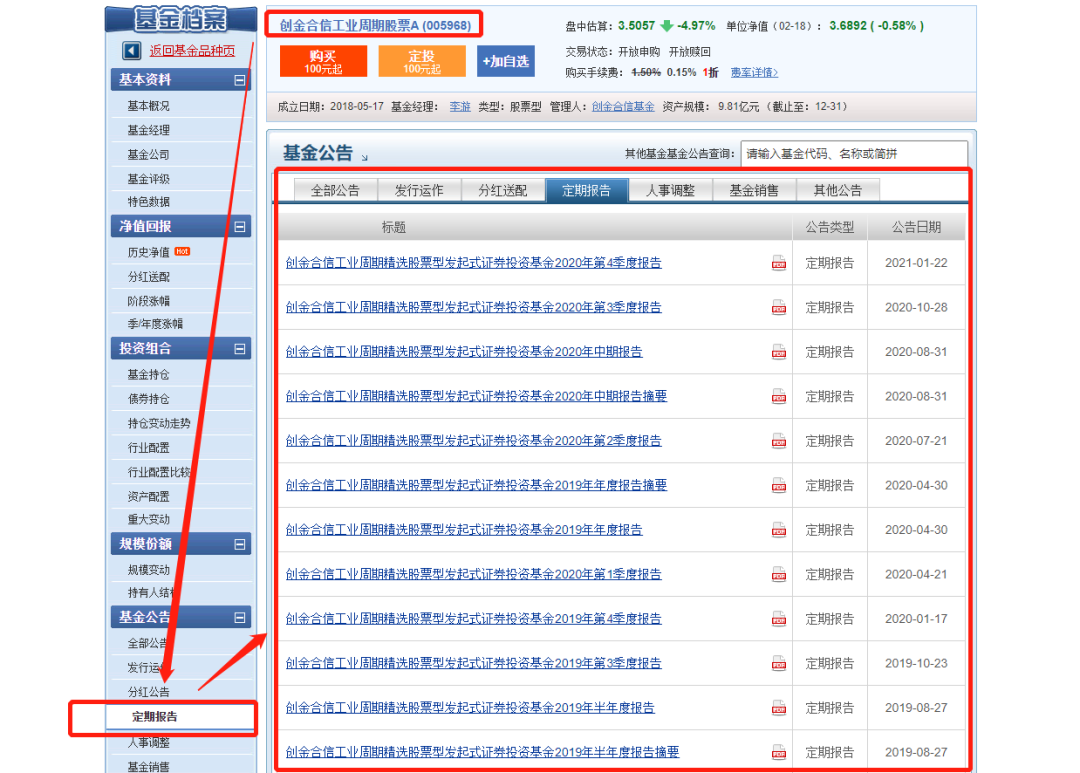The image size is (1080, 773).
Task: Open PDF icon for 2020年第2季度报告
Action: point(778,441)
